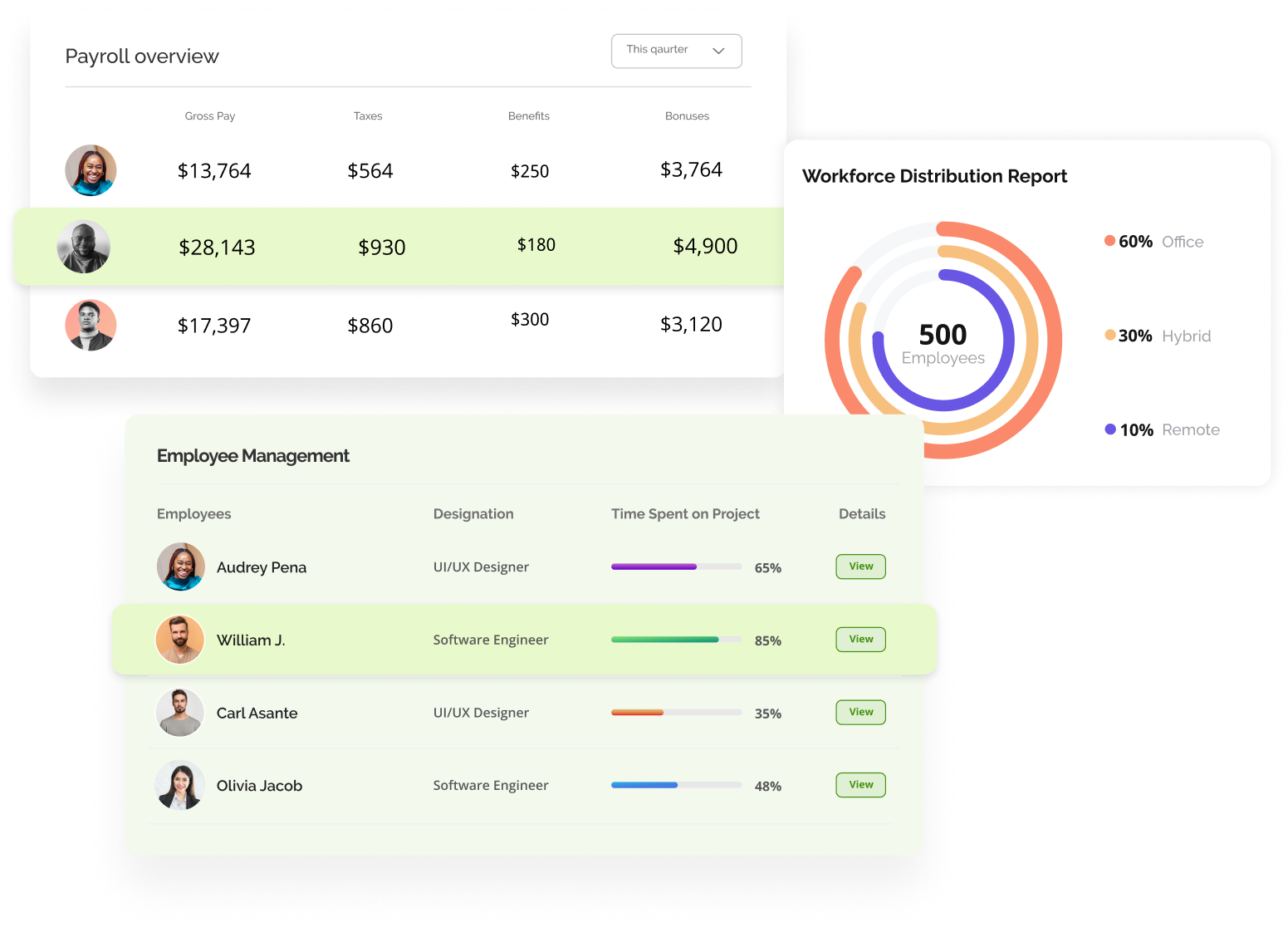This screenshot has width=1288, height=932.
Task: Click the $930 taxes value
Action: [x=382, y=248]
